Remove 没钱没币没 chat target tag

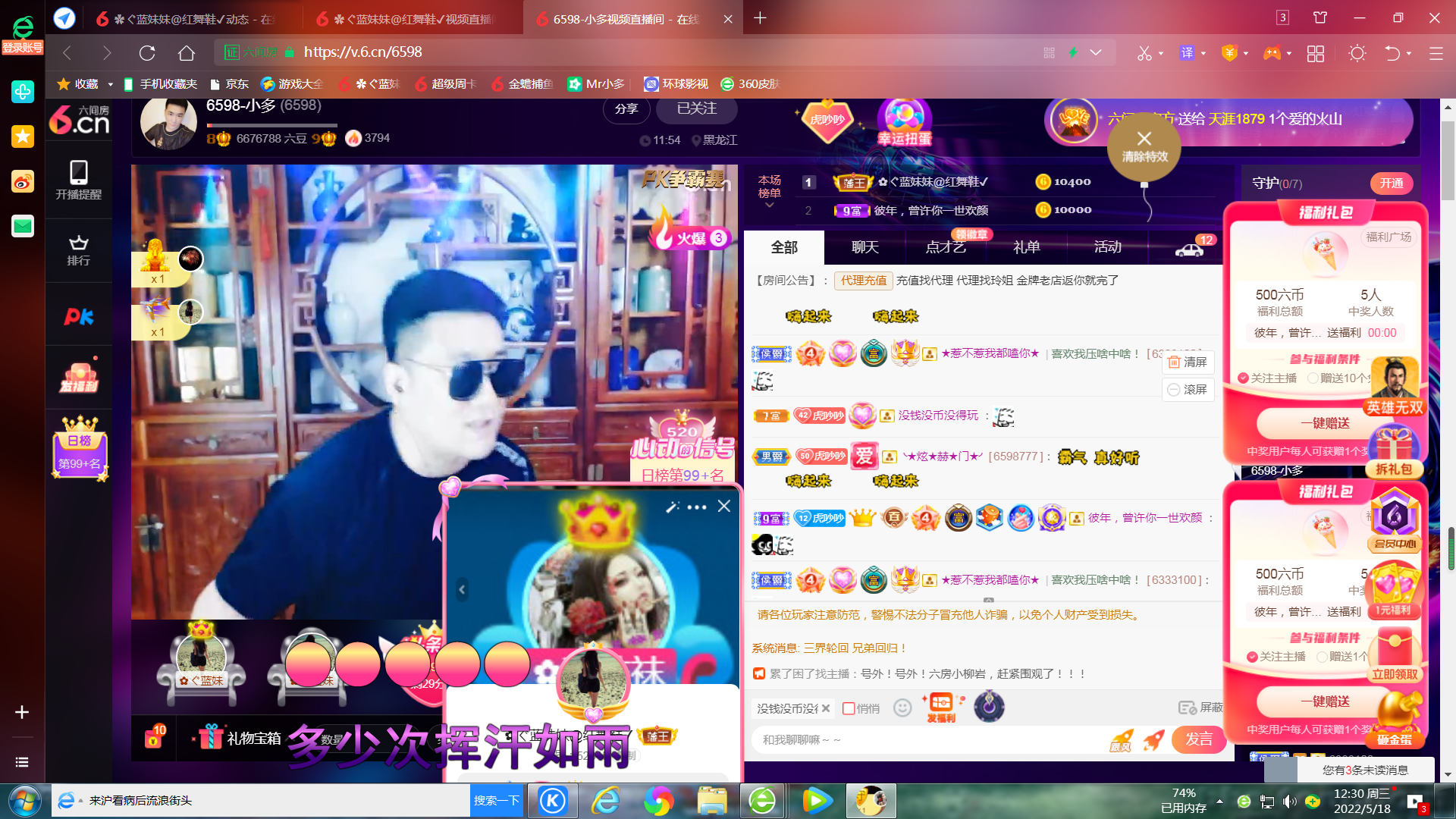826,708
